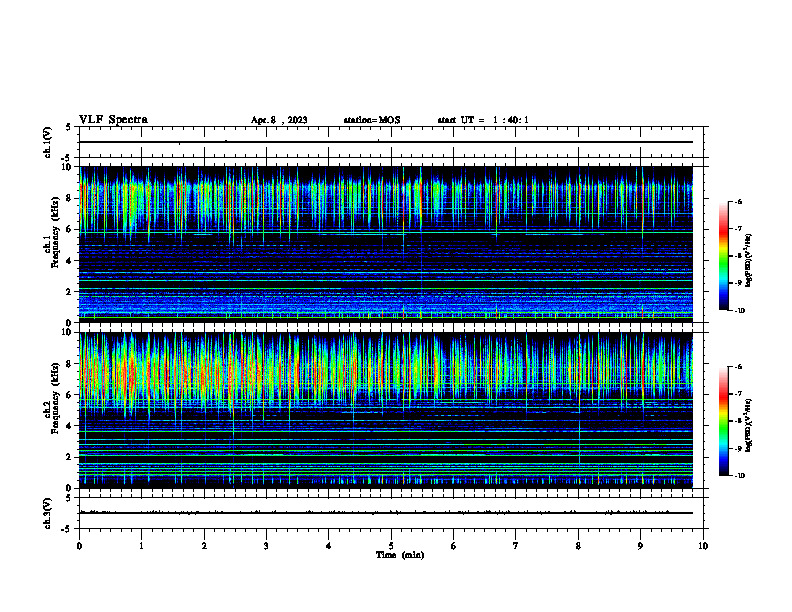The height and width of the screenshot is (612, 792).
Task: Click the ch.1 colorbar "log(PSD)" units label
Action: tap(749, 261)
